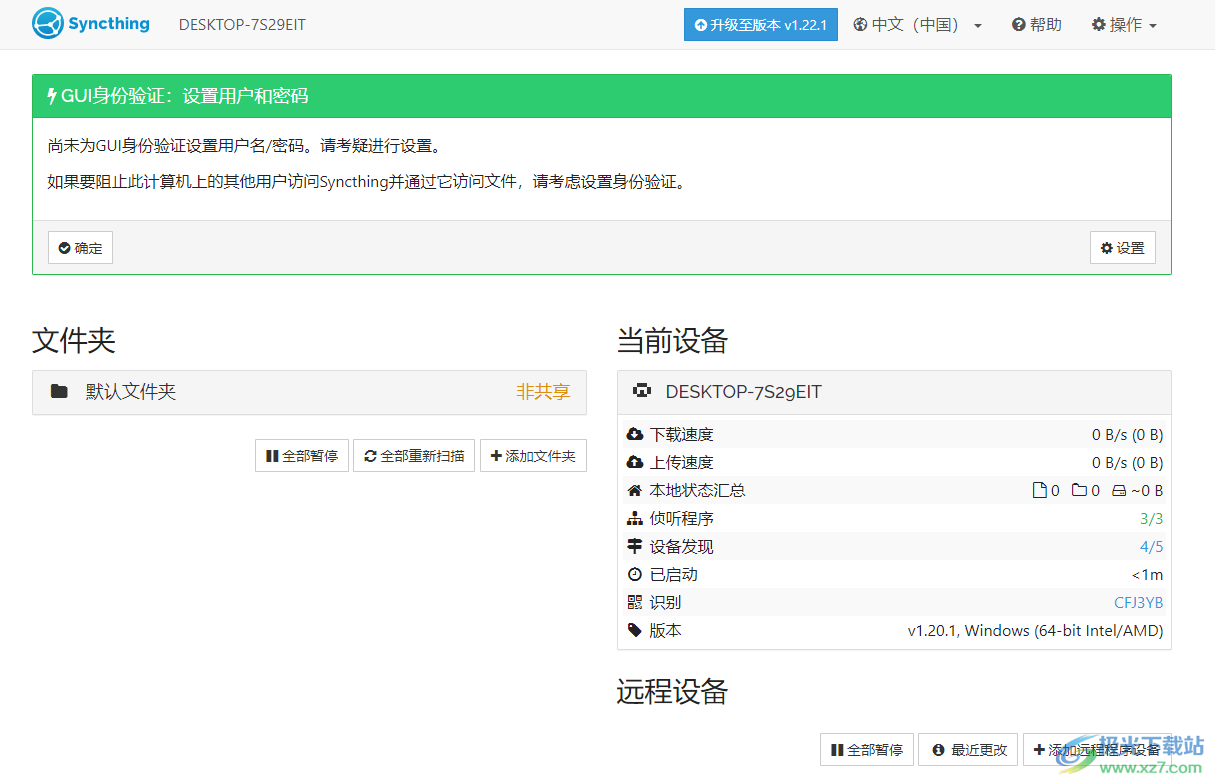Viewport: 1215px width, 784px height.
Task: Click the pause icon on folders 全部暂停
Action: point(272,456)
